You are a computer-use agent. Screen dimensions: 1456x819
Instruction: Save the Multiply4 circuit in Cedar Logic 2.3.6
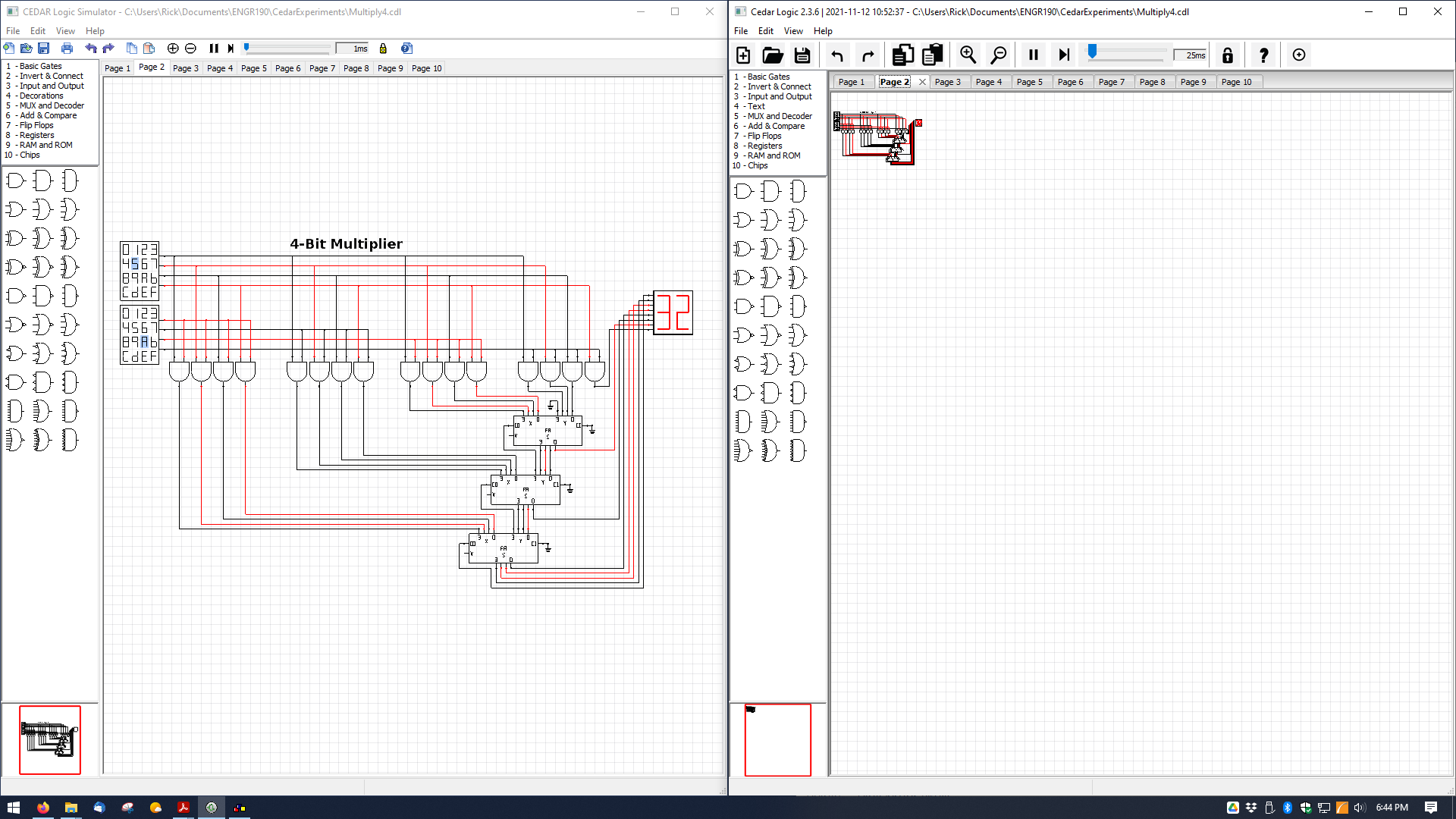coord(802,55)
